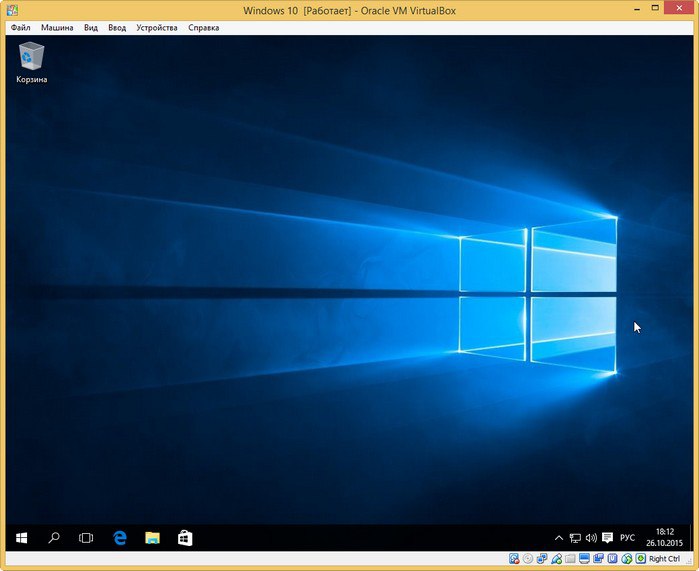Open the Вид menu

tap(91, 28)
